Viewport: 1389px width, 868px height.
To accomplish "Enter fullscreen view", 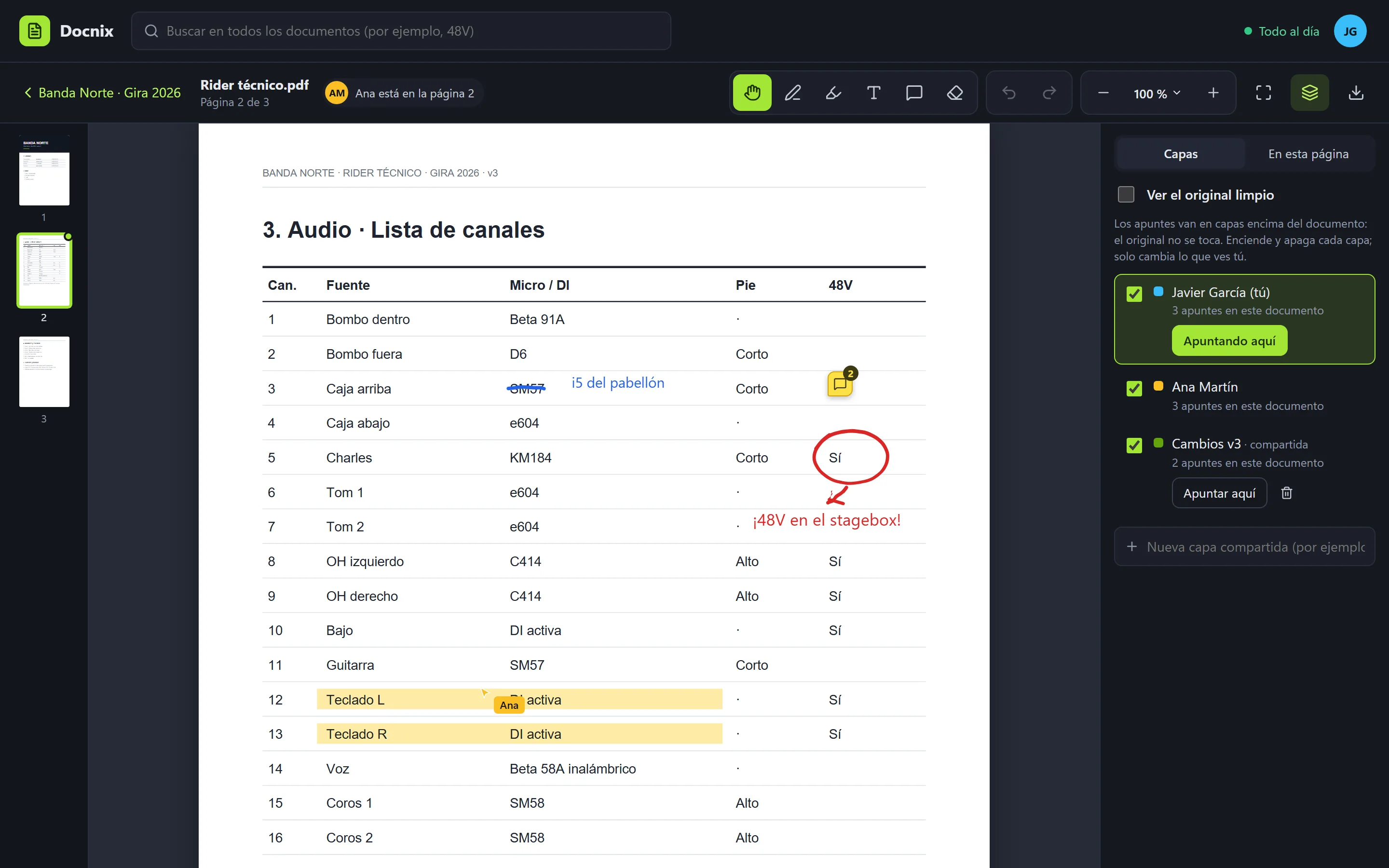I will pos(1263,93).
